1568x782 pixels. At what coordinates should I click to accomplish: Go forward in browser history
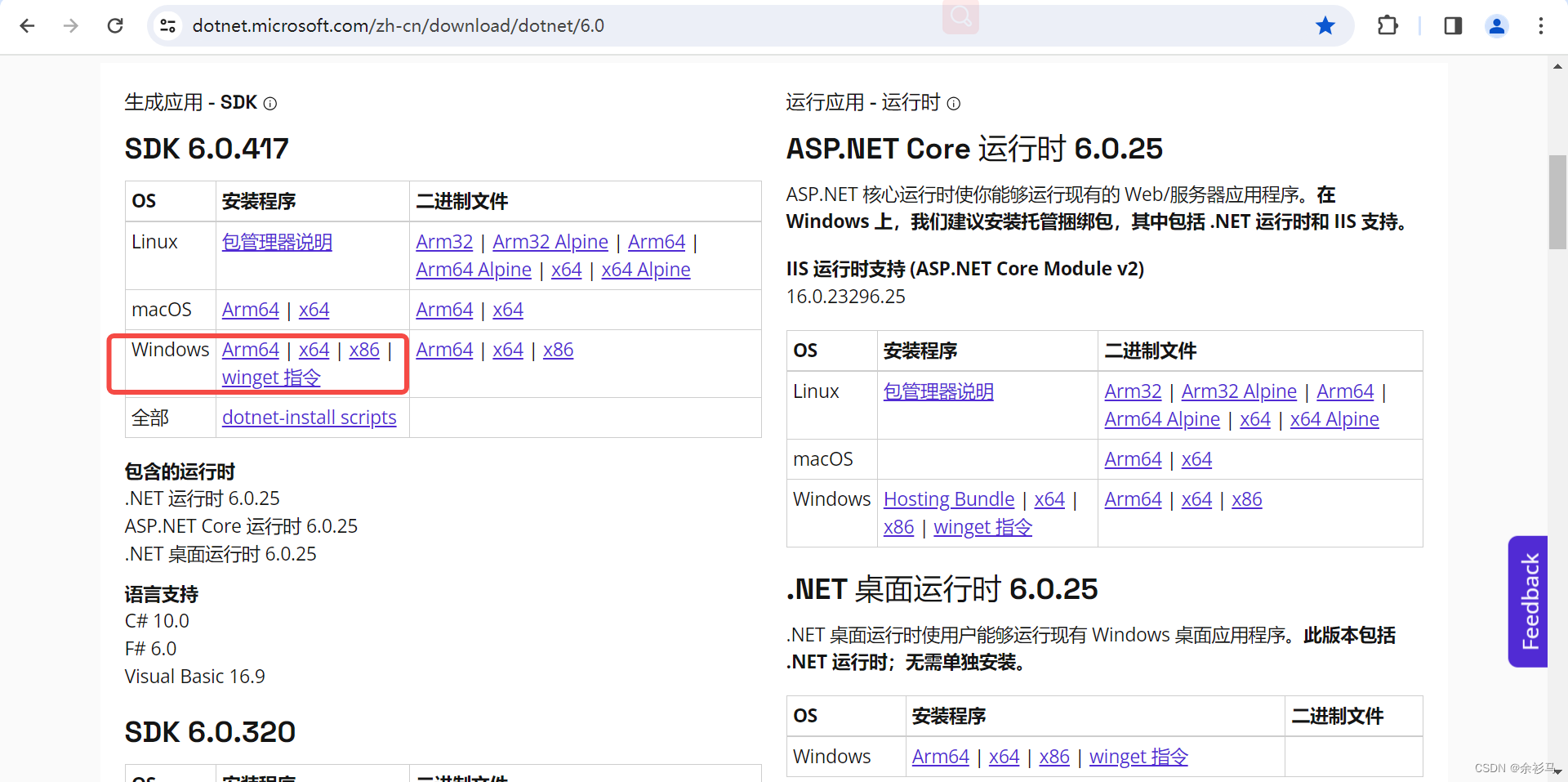coord(71,26)
